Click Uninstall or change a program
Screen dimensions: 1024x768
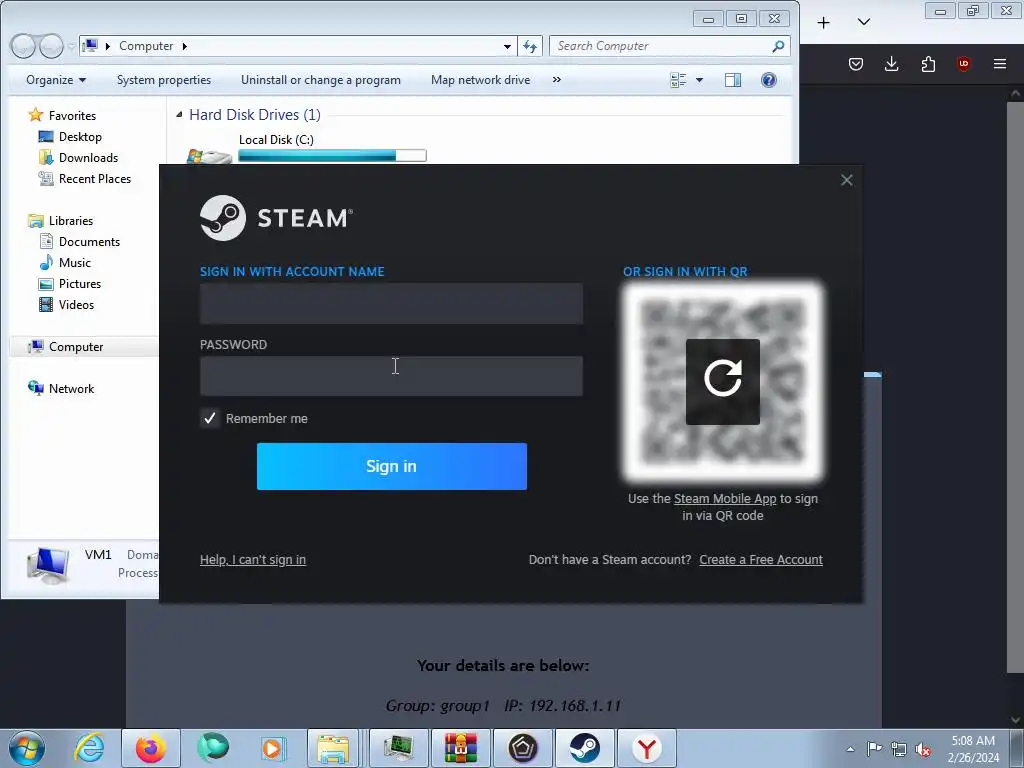321,80
